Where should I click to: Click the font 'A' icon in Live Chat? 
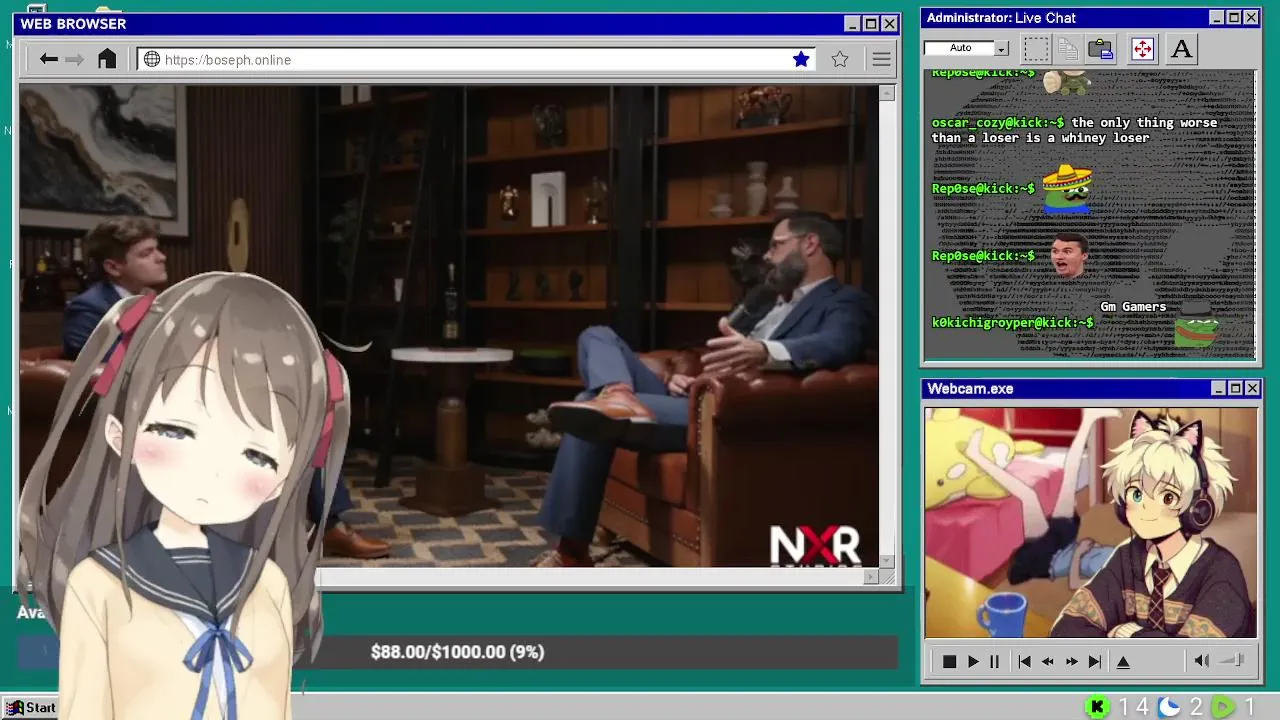1181,48
